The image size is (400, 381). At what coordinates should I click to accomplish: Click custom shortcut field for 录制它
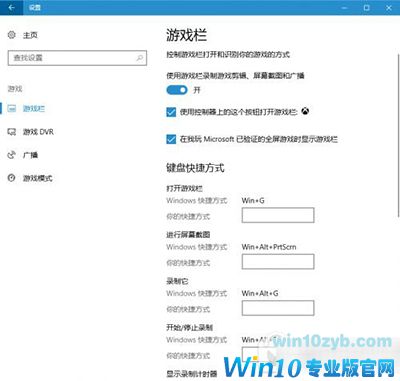278,308
